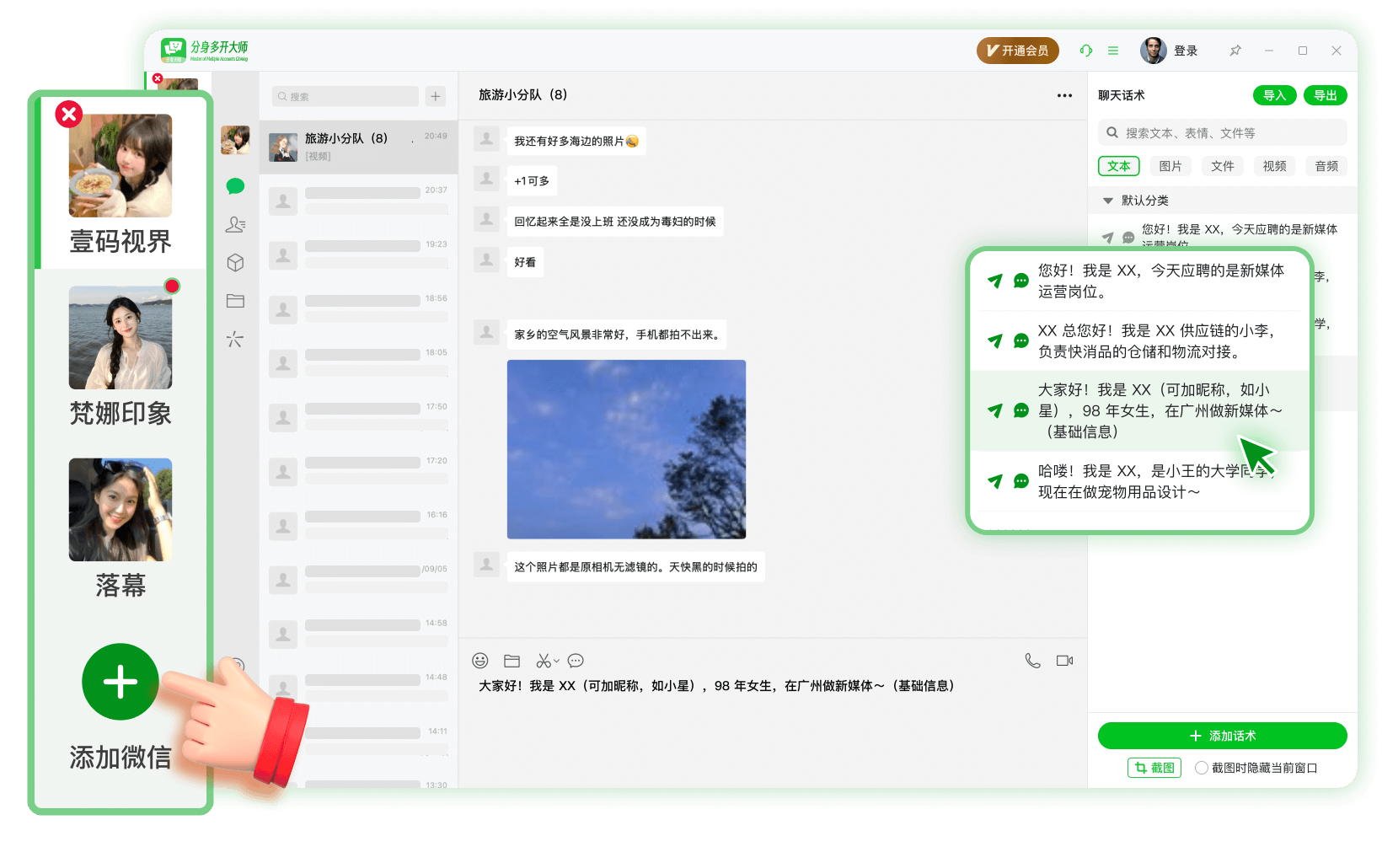Open the hamburger menu in title bar
Image resolution: width=1382 pixels, height=868 pixels.
tap(1112, 51)
